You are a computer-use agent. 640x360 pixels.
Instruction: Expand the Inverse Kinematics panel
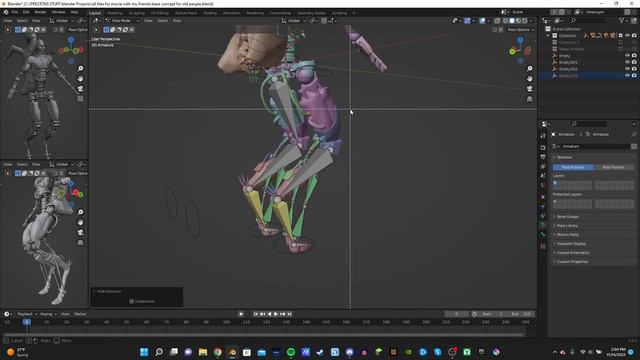click(x=573, y=253)
